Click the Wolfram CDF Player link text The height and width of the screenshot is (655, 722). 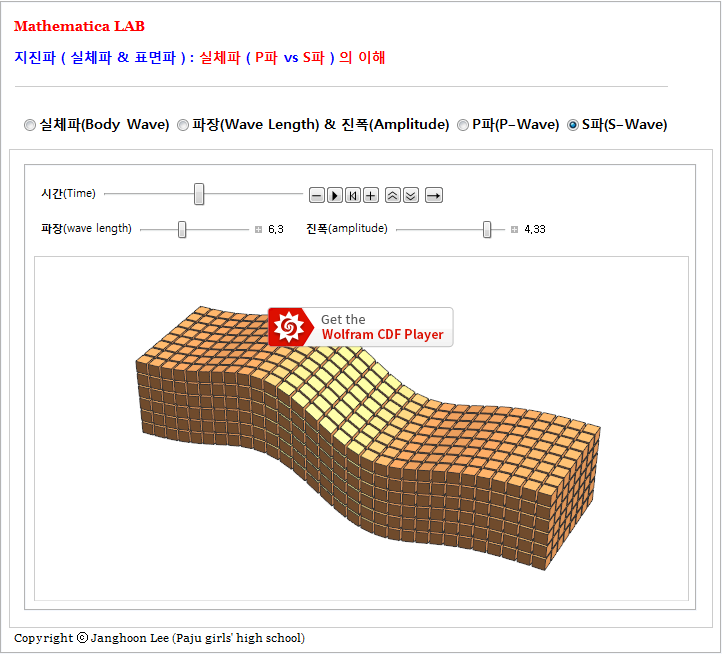[382, 335]
